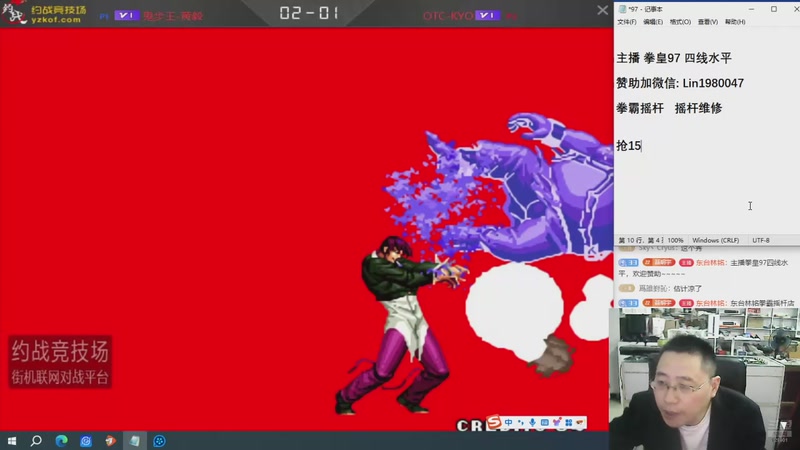Click the 第 10 行 position status

click(x=640, y=240)
